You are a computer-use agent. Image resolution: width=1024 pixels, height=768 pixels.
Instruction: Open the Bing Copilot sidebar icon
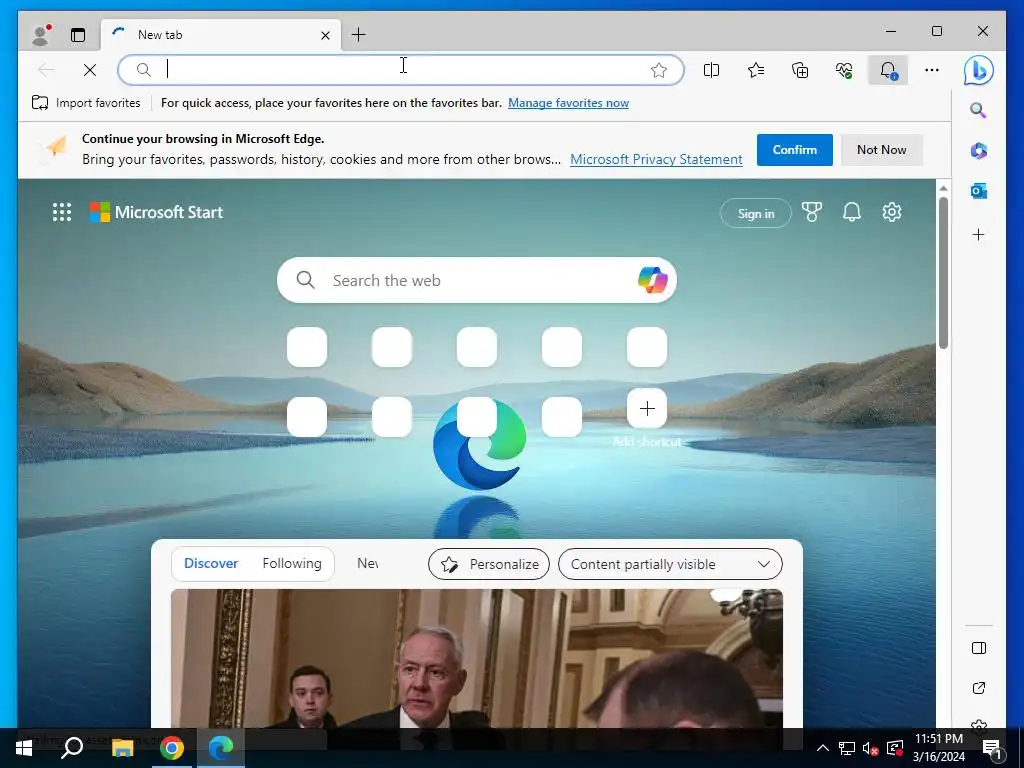(x=978, y=70)
